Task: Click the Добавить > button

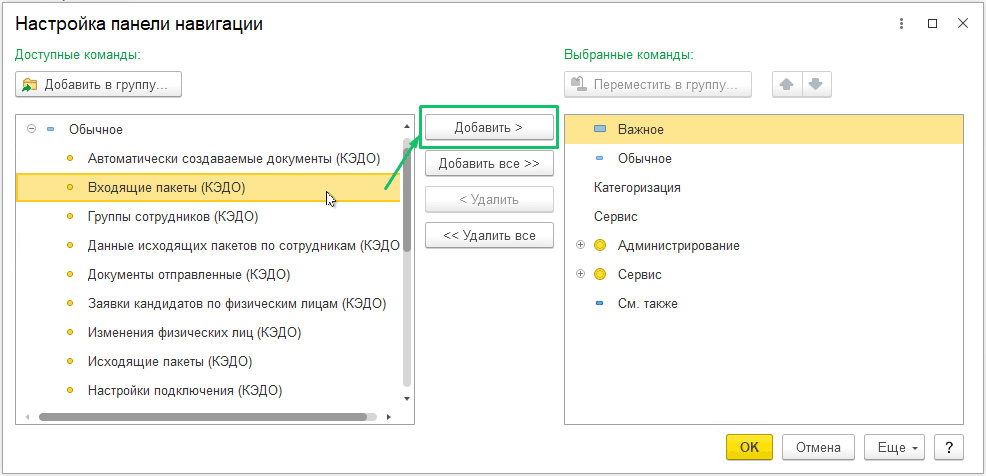Action: (489, 127)
